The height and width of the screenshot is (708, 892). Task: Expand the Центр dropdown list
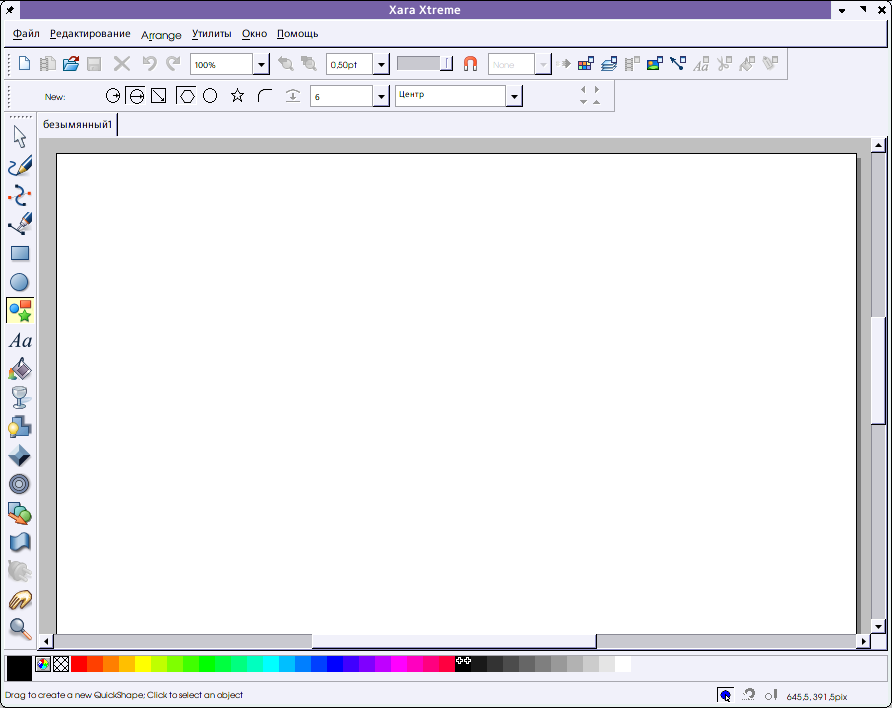(514, 97)
